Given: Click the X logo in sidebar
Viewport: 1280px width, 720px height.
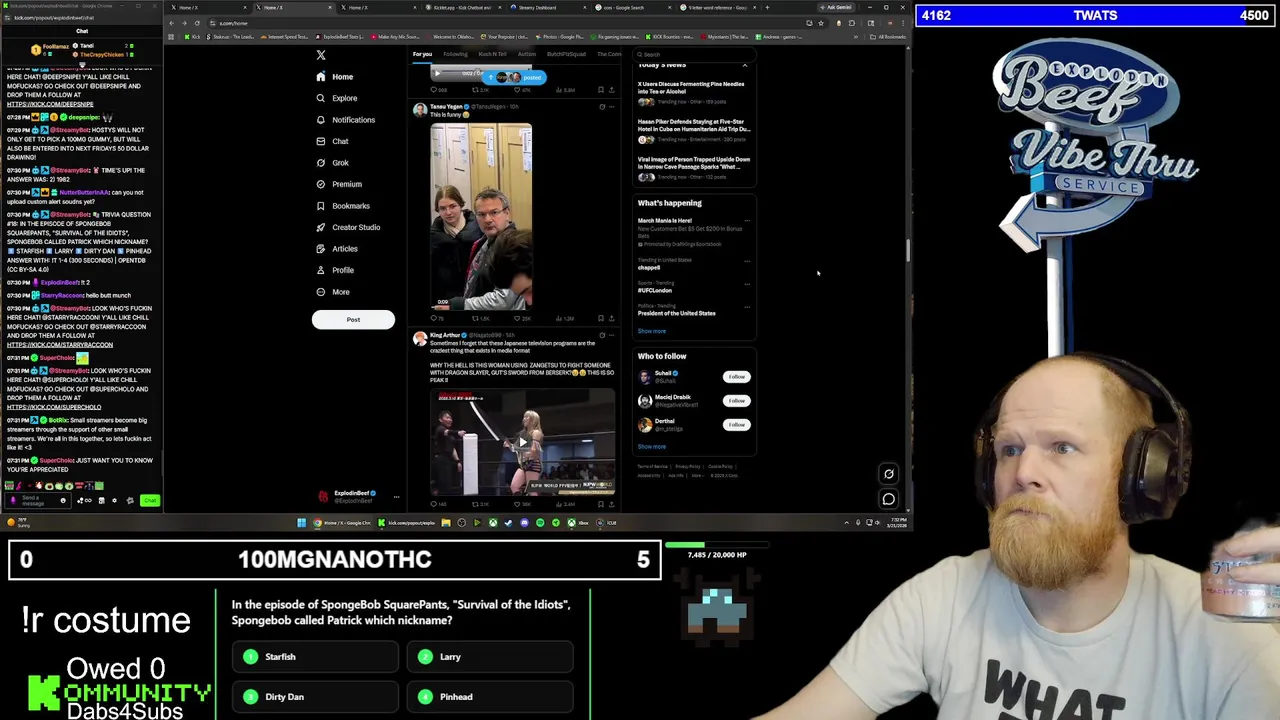Looking at the screenshot, I should pos(321,55).
